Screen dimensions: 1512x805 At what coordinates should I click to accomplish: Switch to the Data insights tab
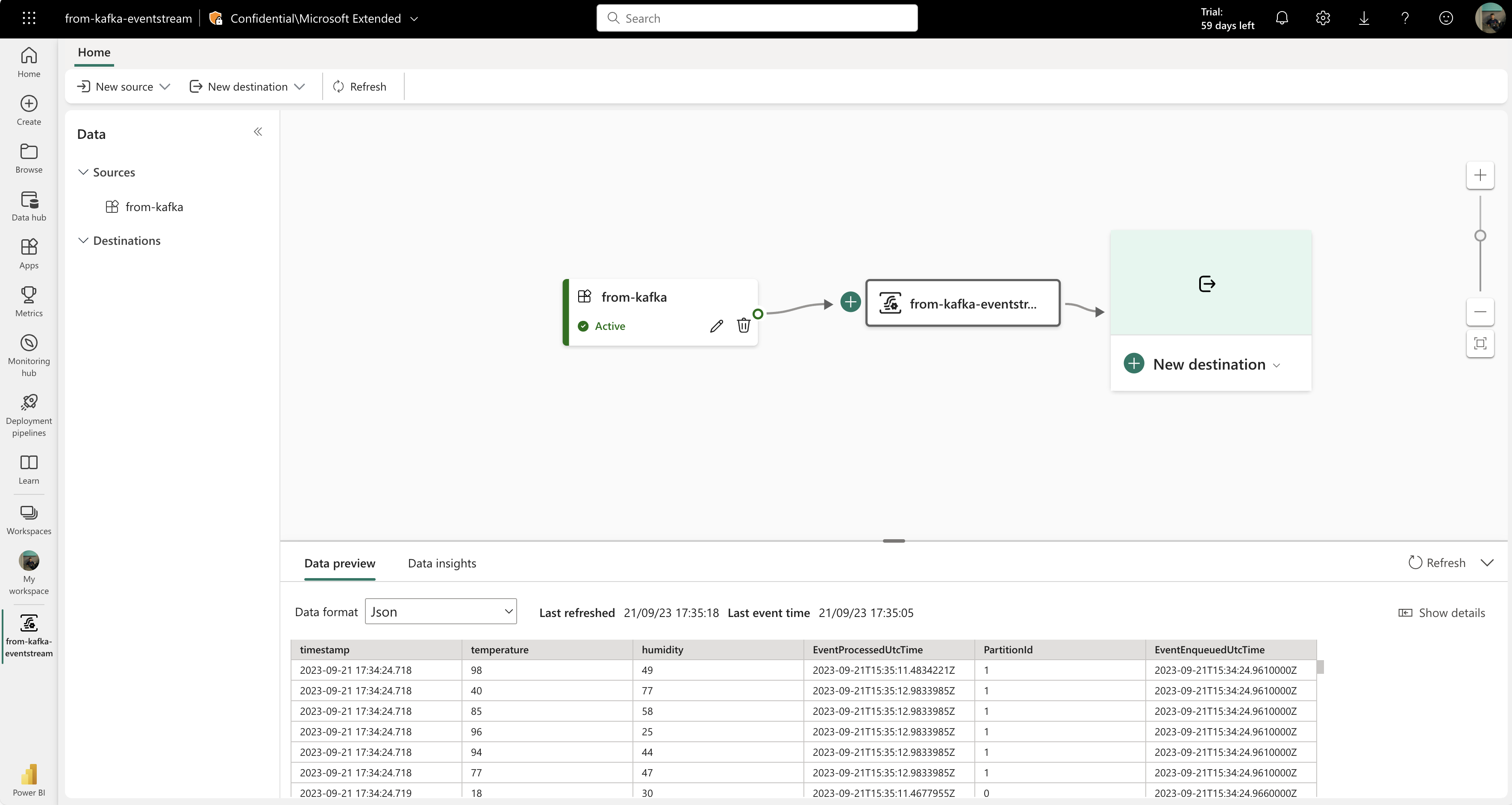click(x=442, y=563)
